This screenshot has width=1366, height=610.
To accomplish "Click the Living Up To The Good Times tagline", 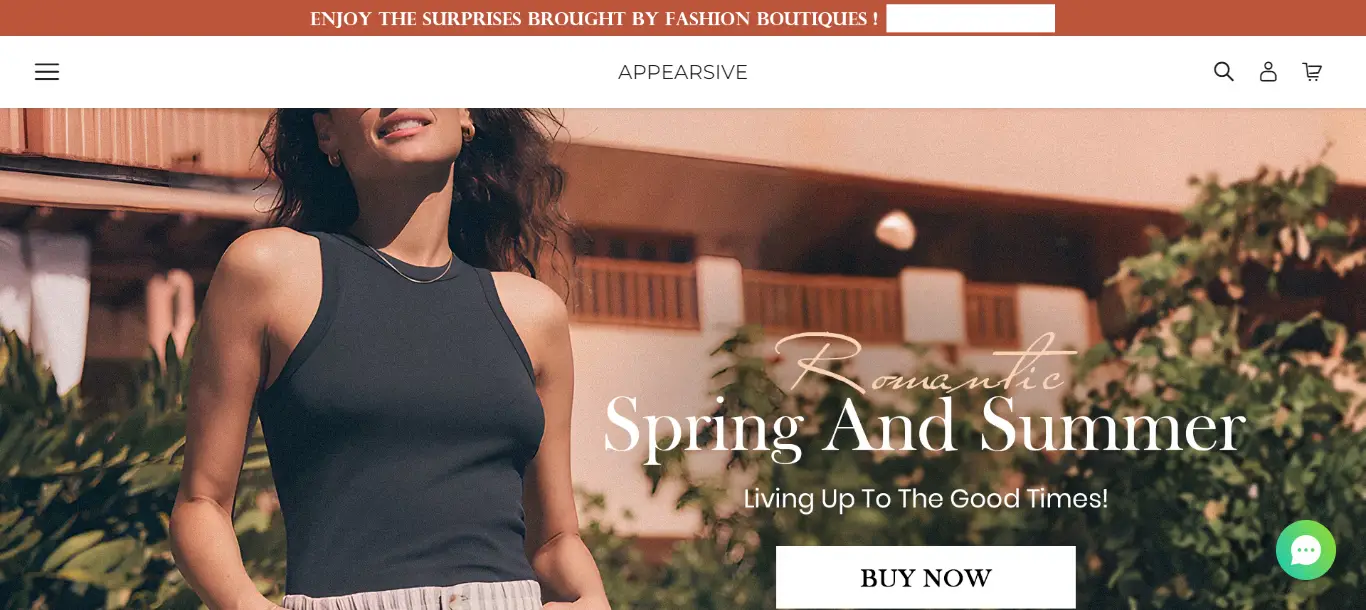I will tap(926, 498).
